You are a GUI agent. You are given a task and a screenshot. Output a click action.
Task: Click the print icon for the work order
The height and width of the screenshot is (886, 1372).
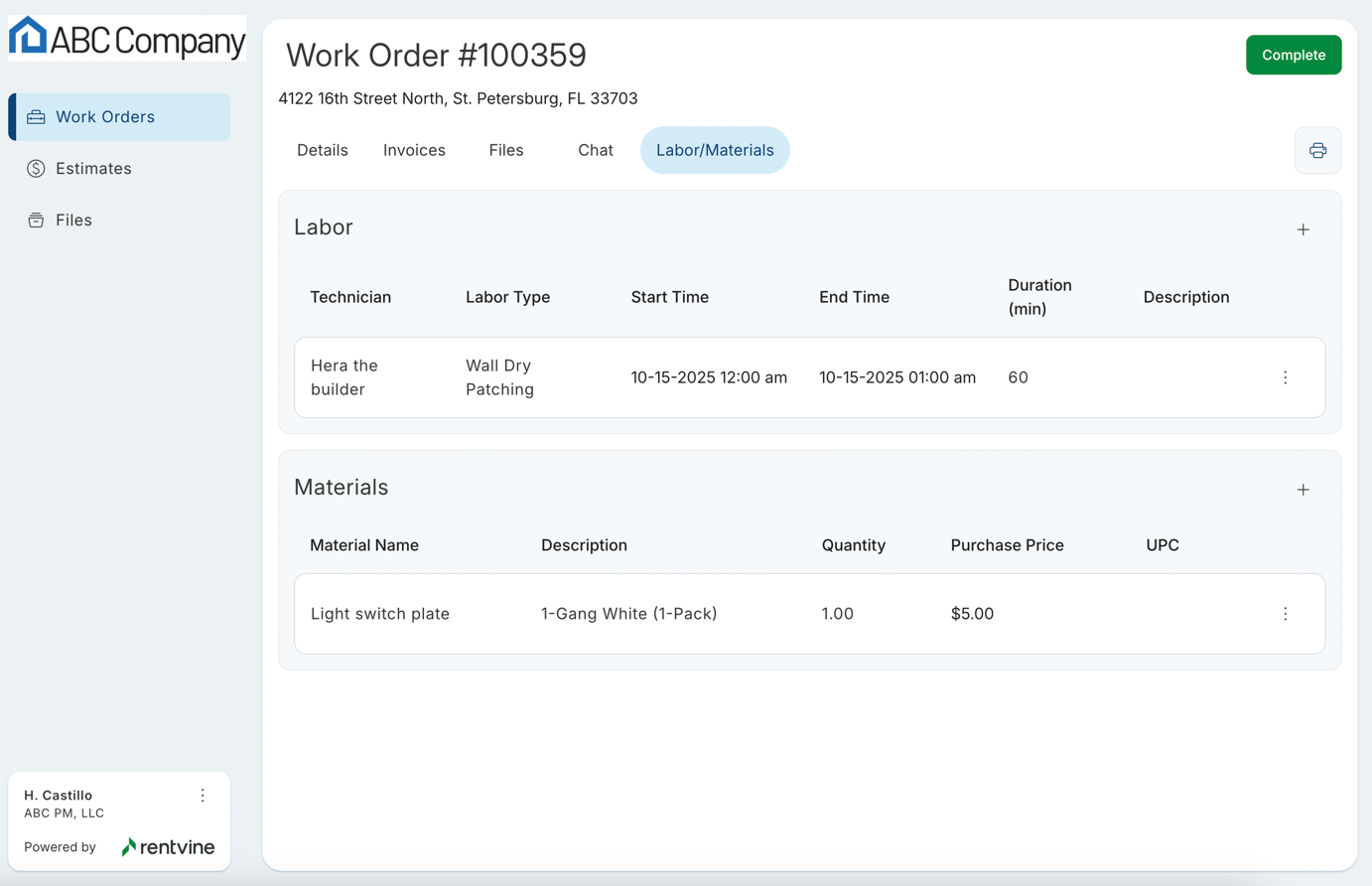click(1317, 150)
